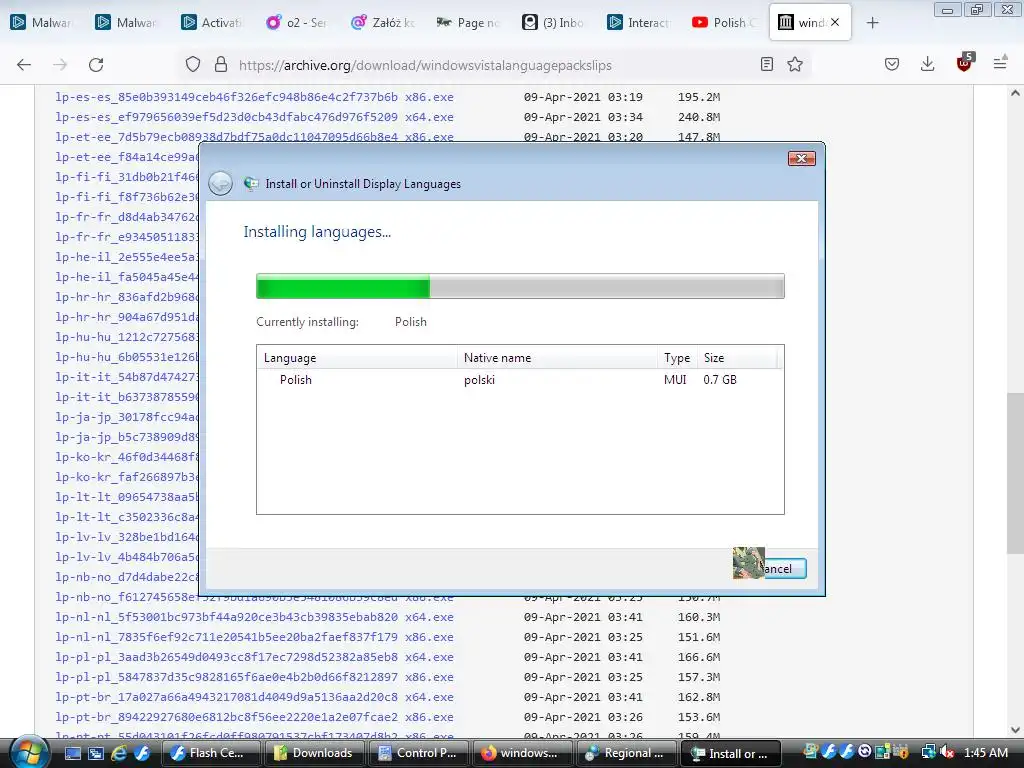Switch to first Malwar tab
Viewport: 1024px width, 768px height.
click(42, 23)
